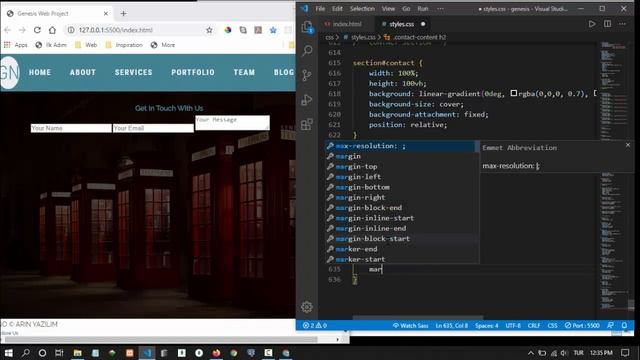
Task: Split the editor using the split icon
Action: click(x=607, y=24)
